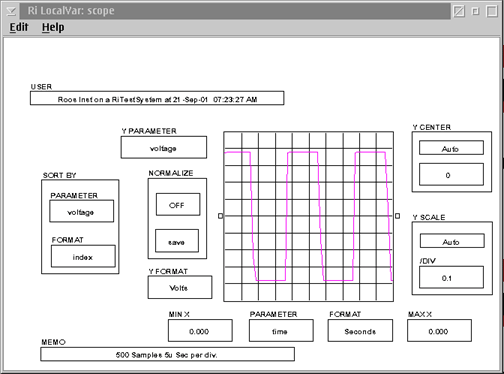Viewport: 504px width, 374px height.
Task: Click the right center marker of scope graph
Action: (x=397, y=216)
